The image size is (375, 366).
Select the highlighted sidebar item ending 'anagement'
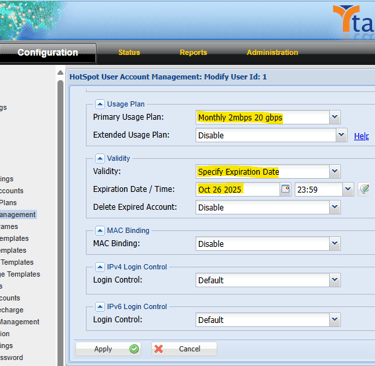18,215
